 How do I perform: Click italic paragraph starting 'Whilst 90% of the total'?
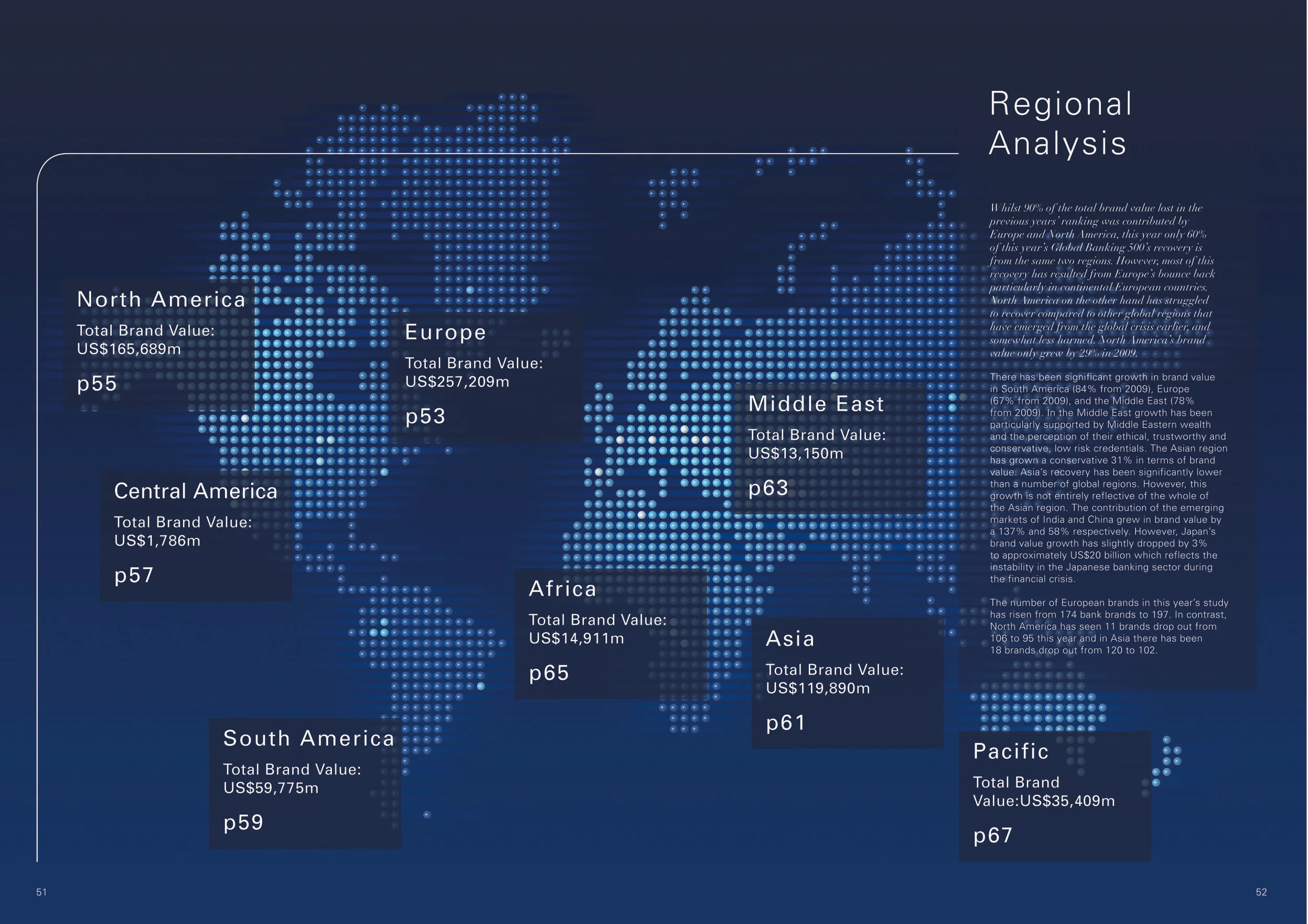(1102, 280)
